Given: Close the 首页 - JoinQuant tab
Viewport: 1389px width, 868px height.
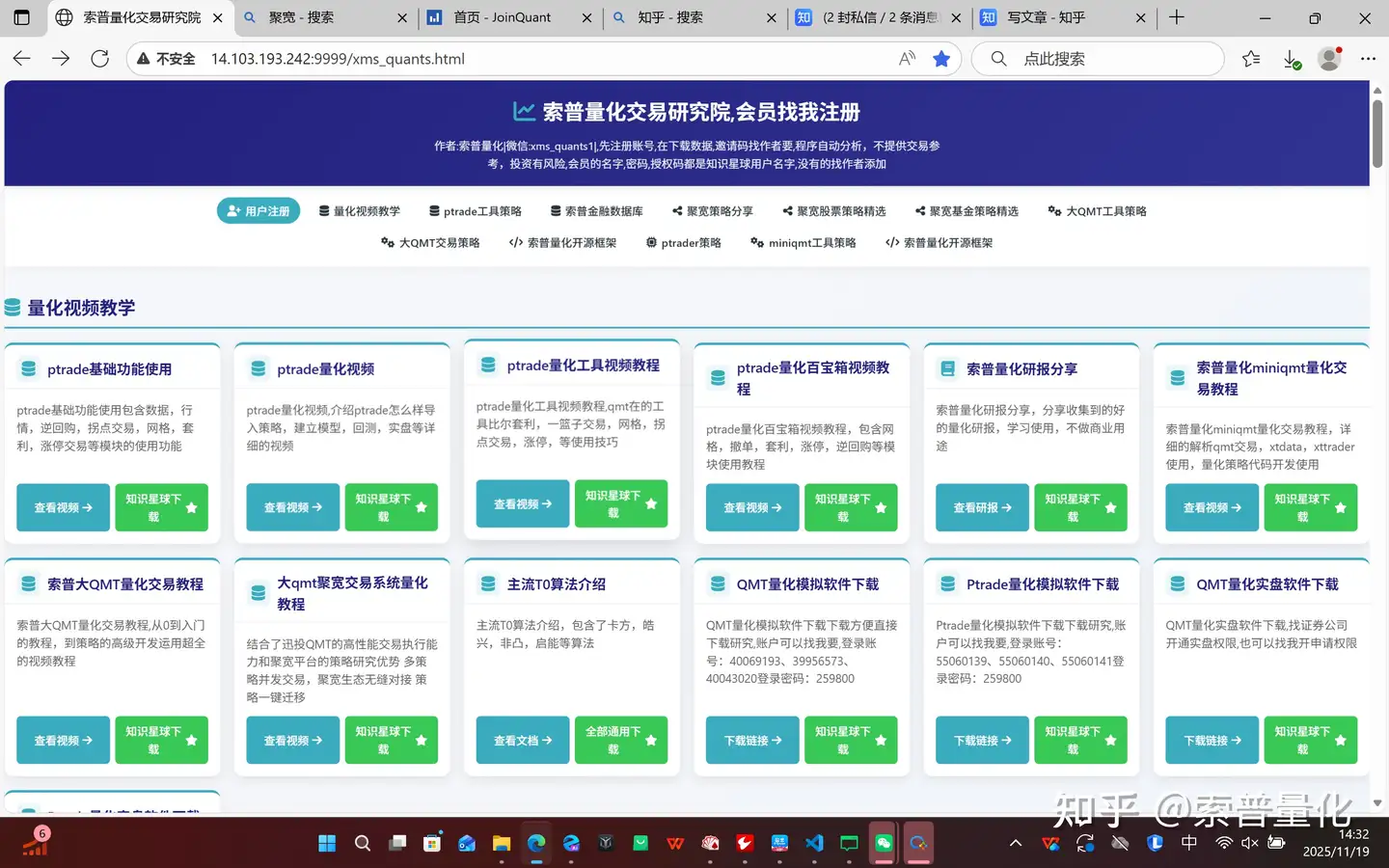Looking at the screenshot, I should [587, 17].
